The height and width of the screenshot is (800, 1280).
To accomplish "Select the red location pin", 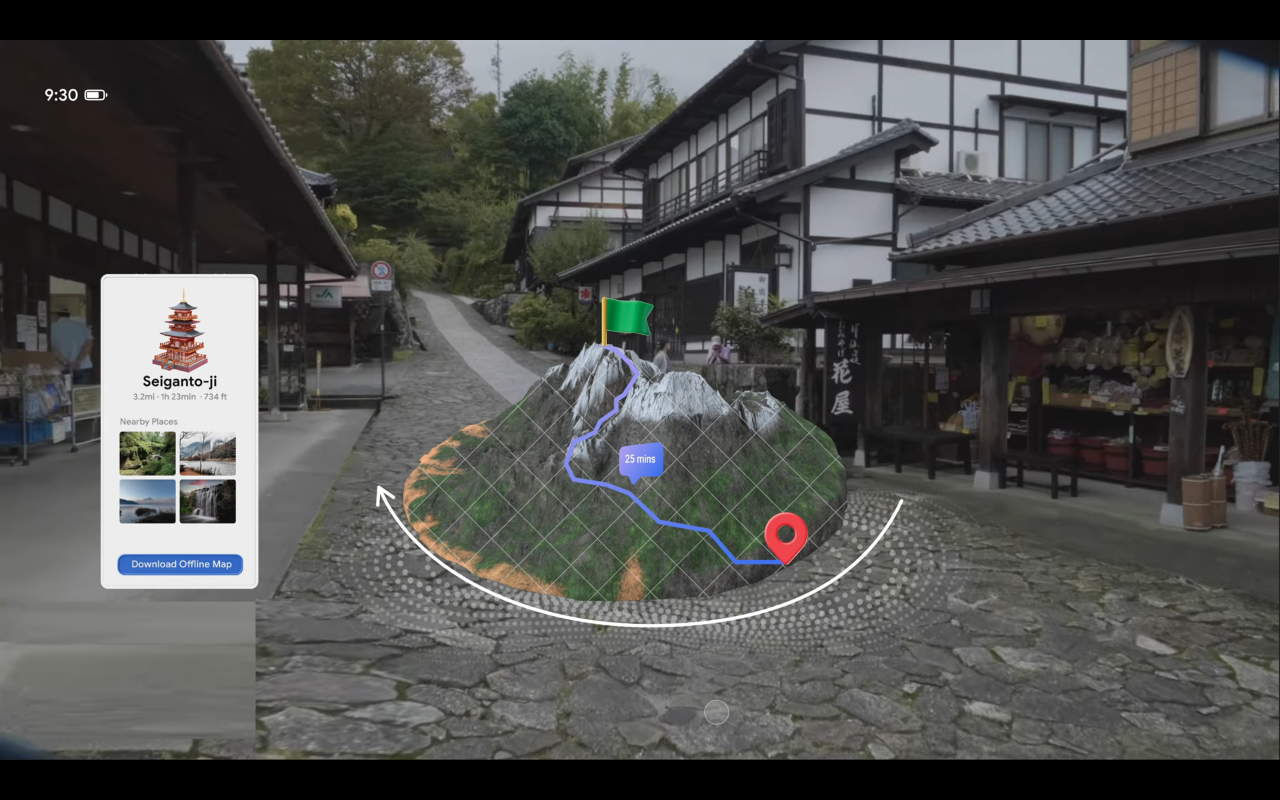I will pyautogui.click(x=785, y=535).
